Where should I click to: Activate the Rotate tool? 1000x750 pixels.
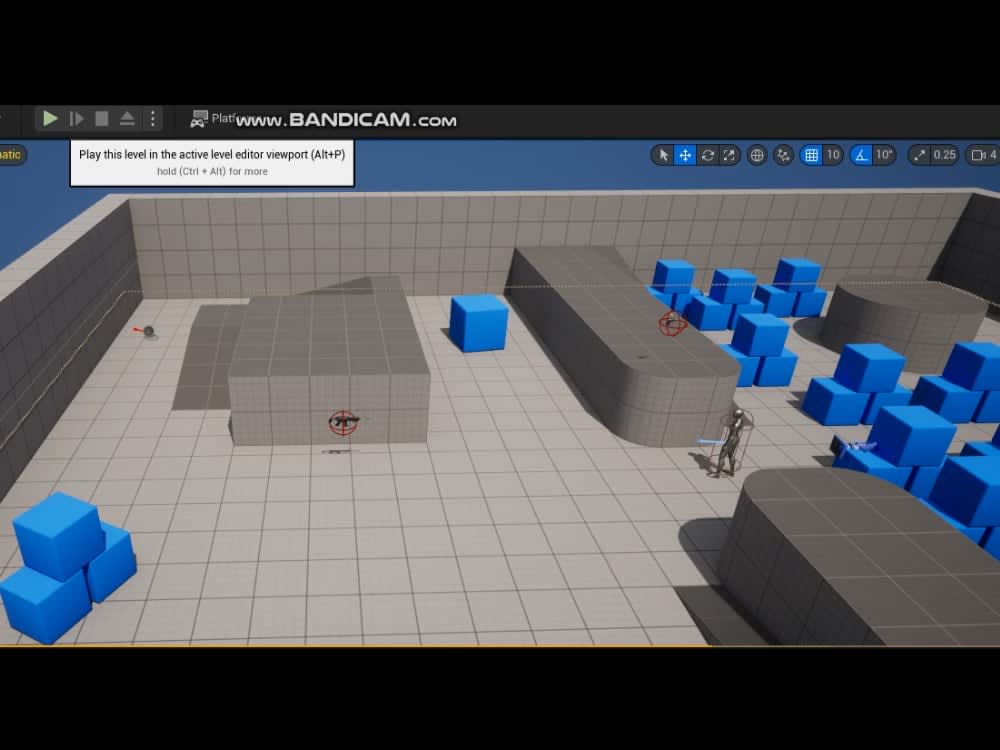tap(707, 155)
